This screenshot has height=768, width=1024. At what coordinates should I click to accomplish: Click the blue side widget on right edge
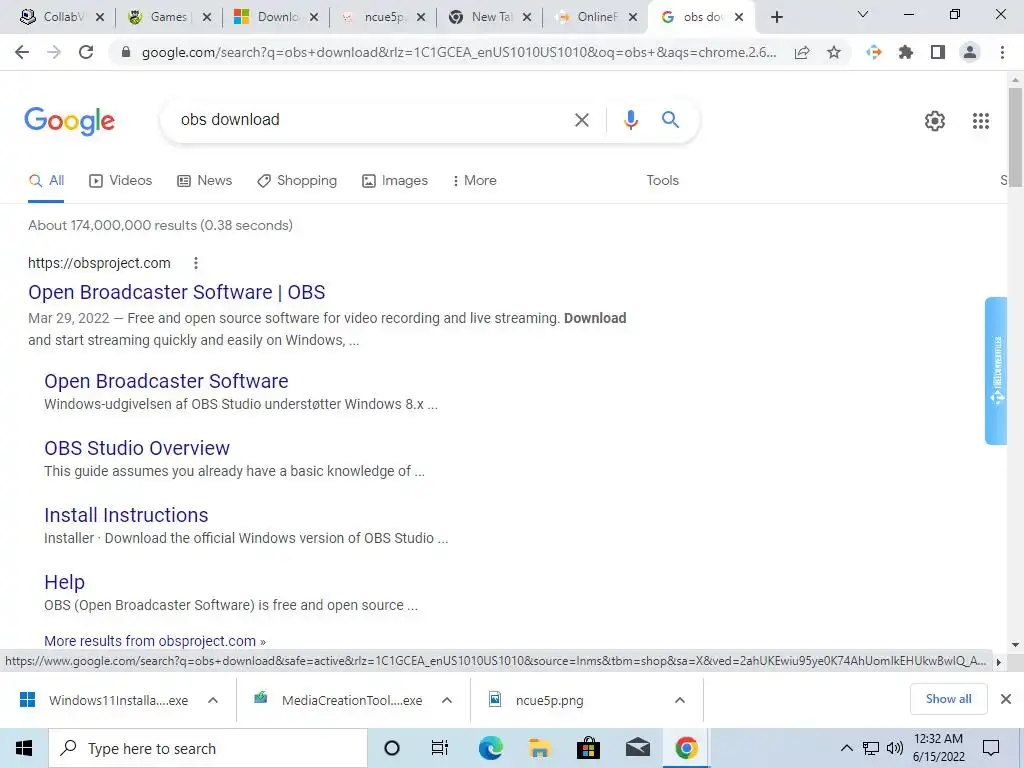click(x=996, y=371)
